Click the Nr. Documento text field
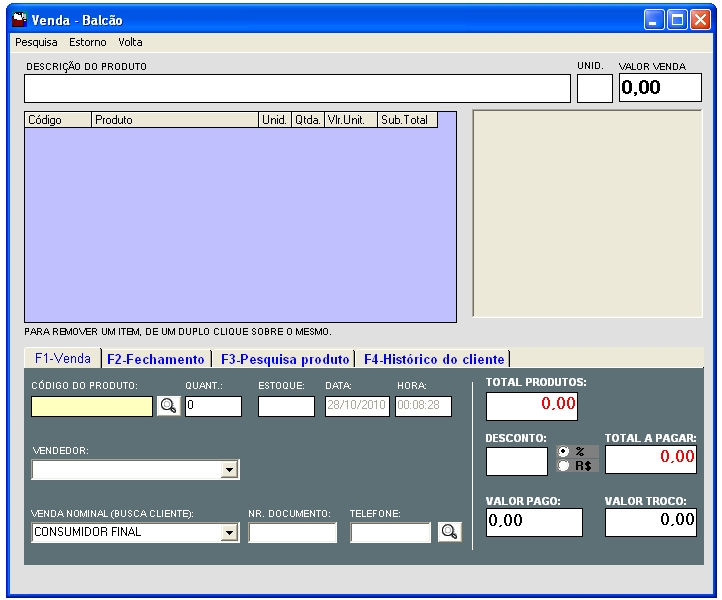722x600 pixels. coord(293,533)
